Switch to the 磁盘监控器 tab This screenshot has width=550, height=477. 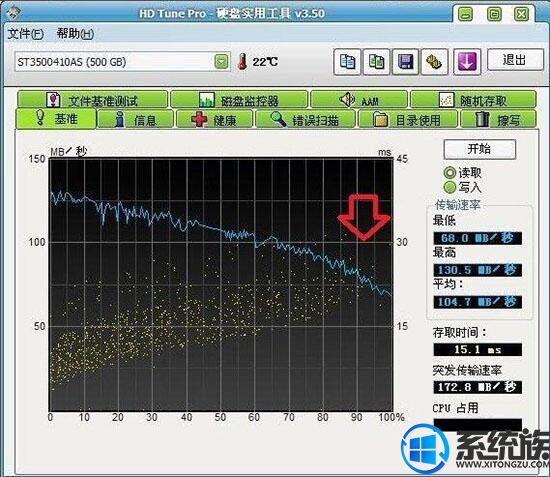pyautogui.click(x=239, y=100)
